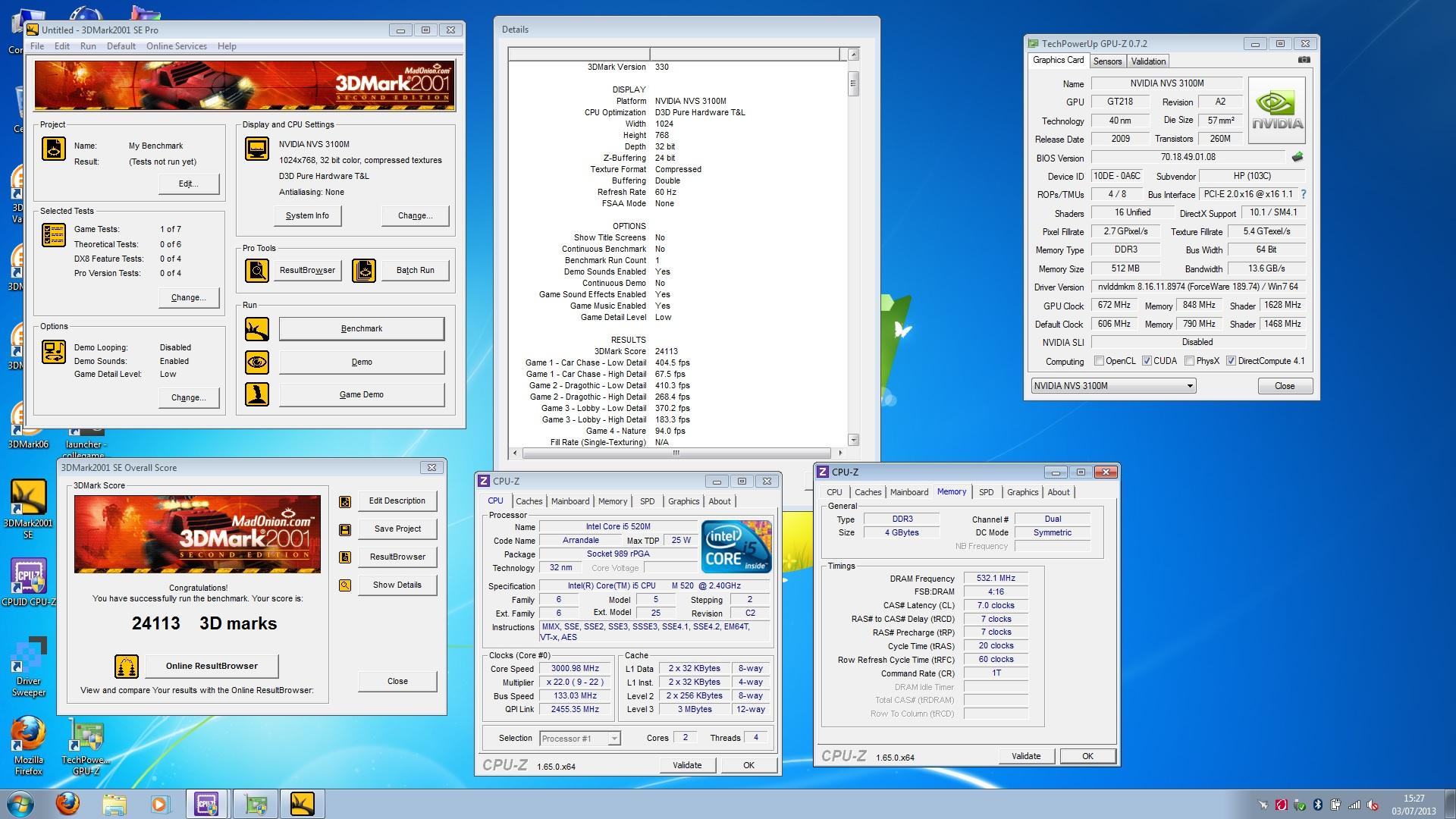This screenshot has width=1456, height=819.
Task: Click the Bus Interface question mark icon
Action: click(x=1304, y=194)
